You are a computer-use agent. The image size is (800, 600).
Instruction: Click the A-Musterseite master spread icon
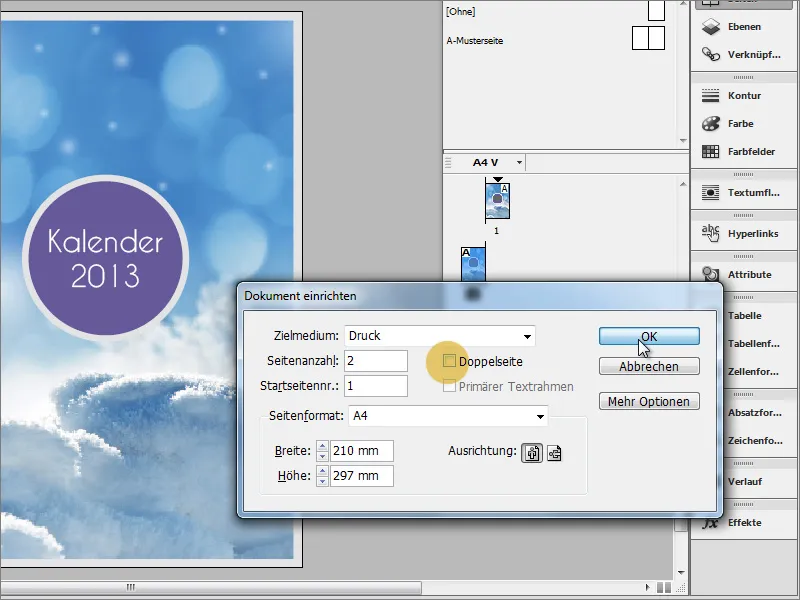click(x=648, y=38)
